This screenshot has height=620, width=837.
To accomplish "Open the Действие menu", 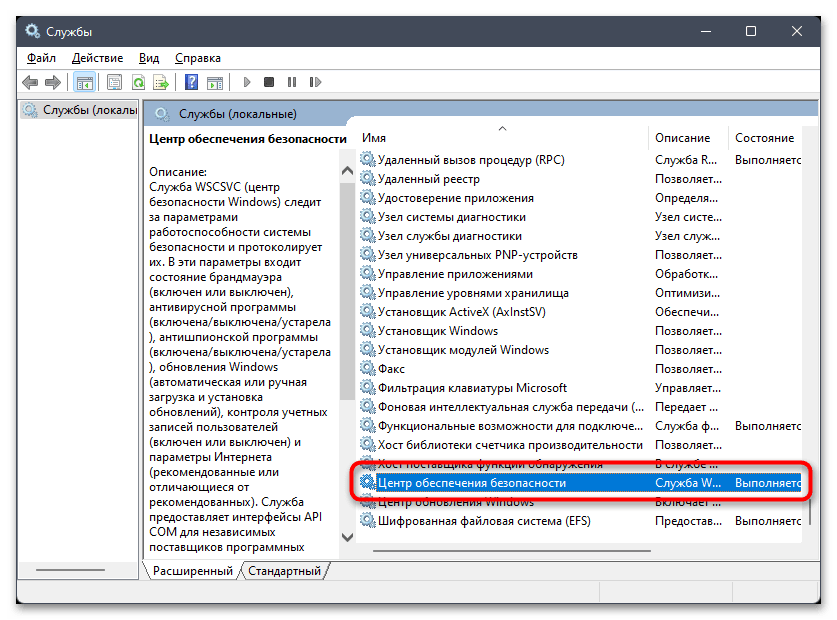I will click(x=98, y=58).
